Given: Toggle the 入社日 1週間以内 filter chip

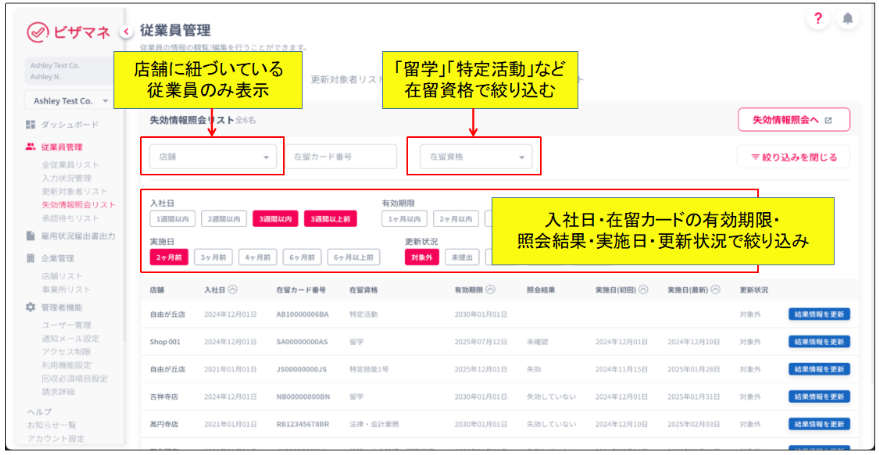Looking at the screenshot, I should pos(172,219).
